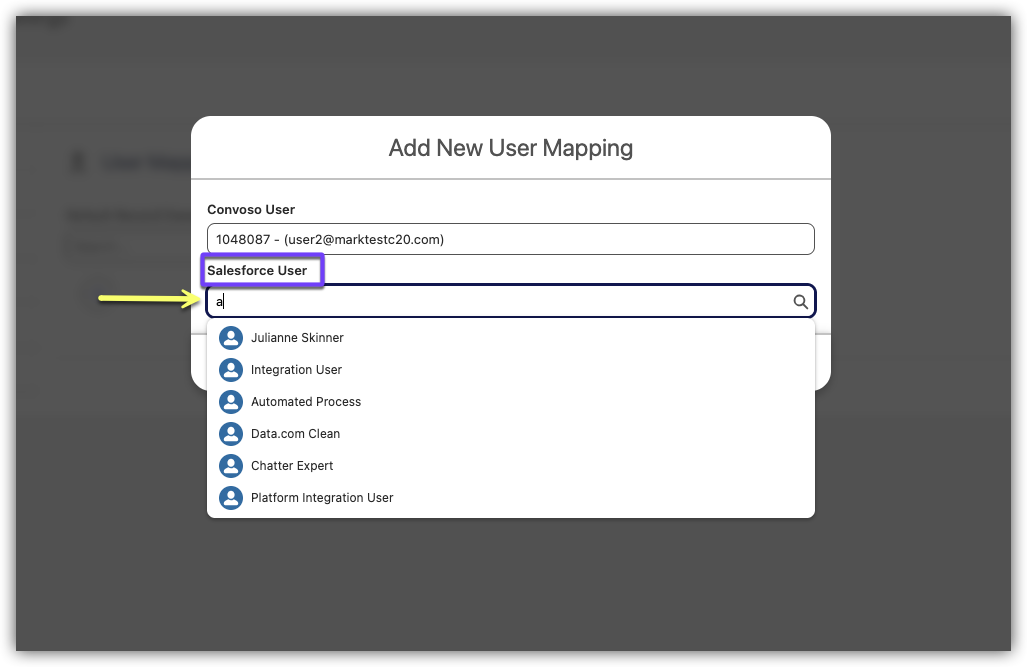Focus the Salesforce User search input

(500, 302)
